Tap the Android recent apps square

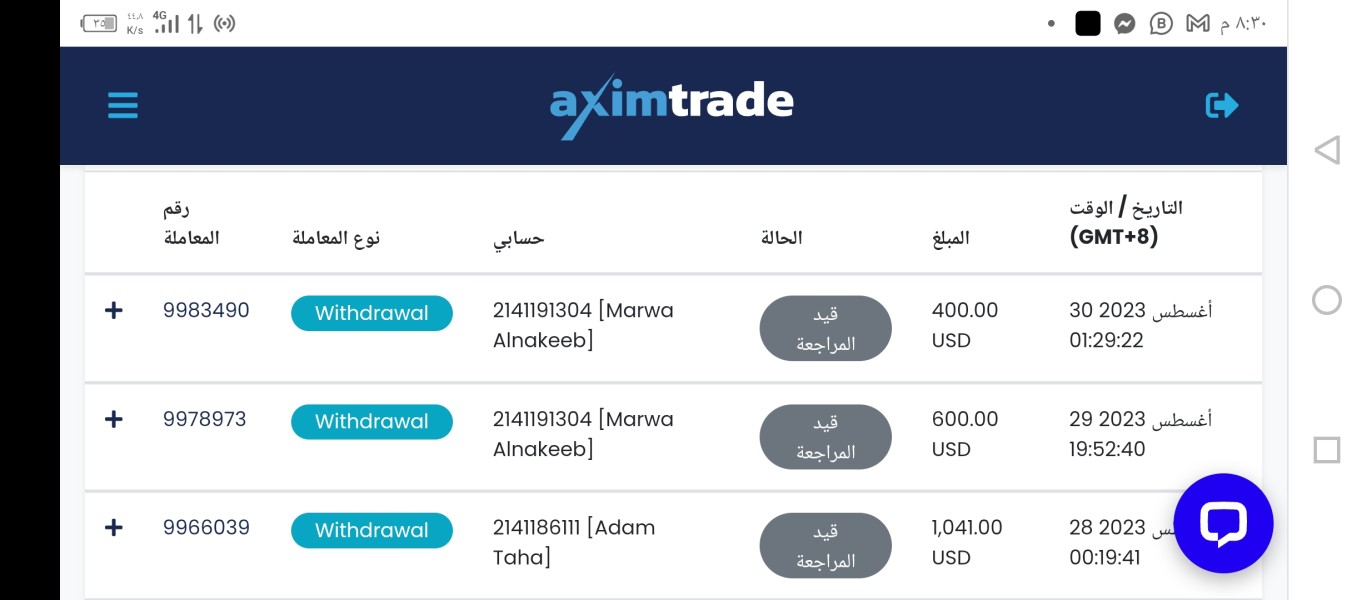[x=1326, y=450]
